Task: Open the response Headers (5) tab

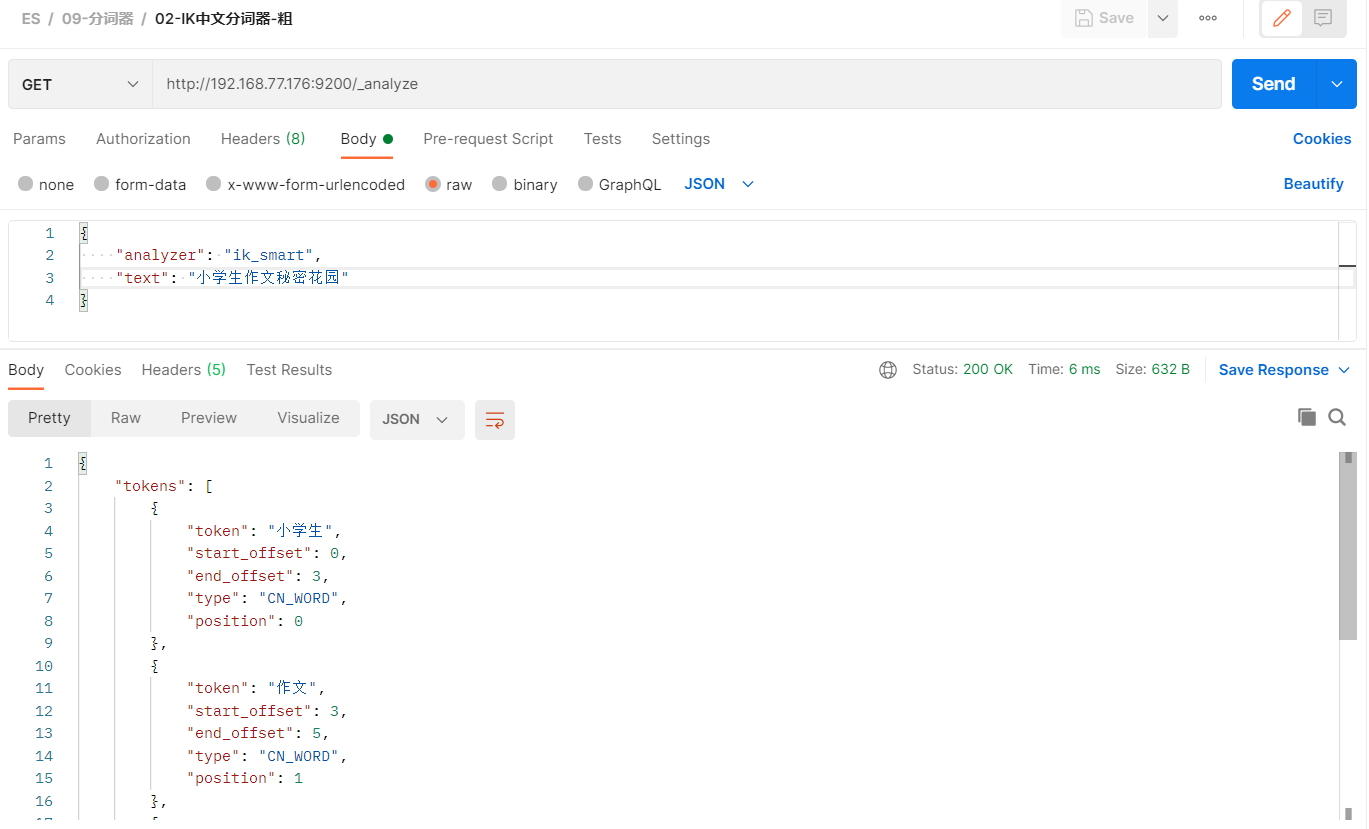Action: coord(184,370)
